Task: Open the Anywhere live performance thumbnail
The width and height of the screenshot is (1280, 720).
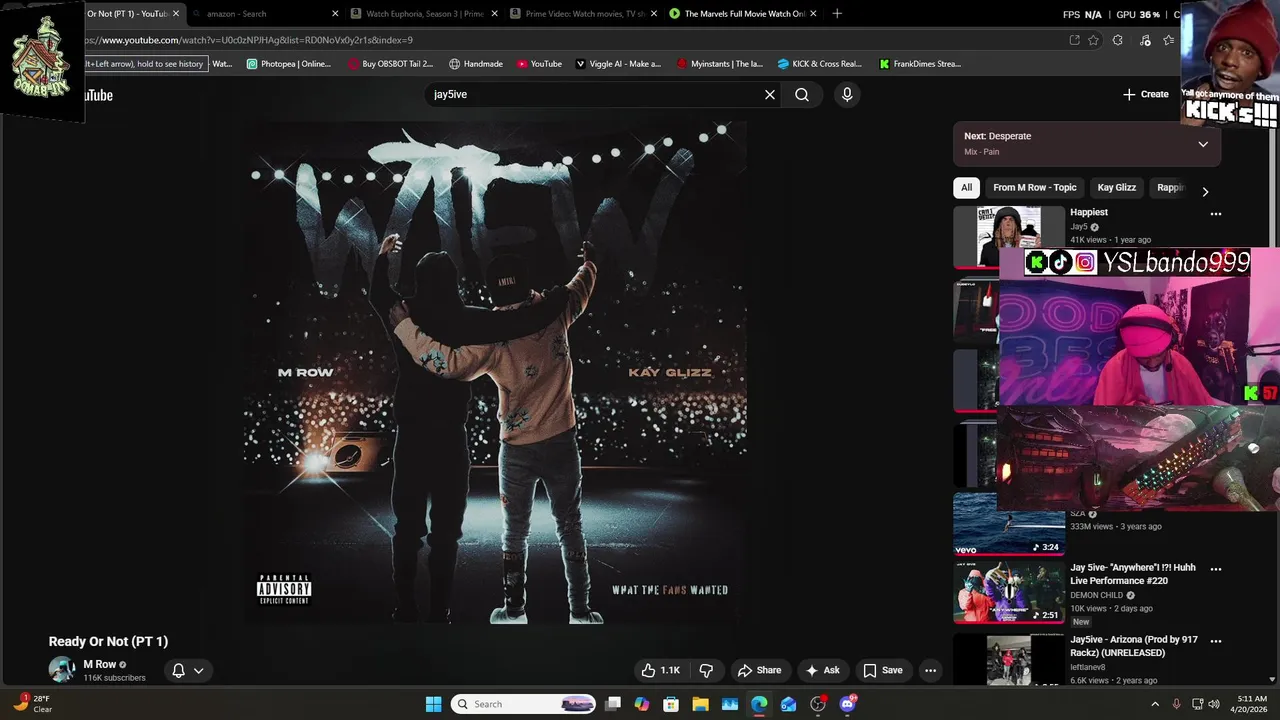Action: pos(1009,592)
